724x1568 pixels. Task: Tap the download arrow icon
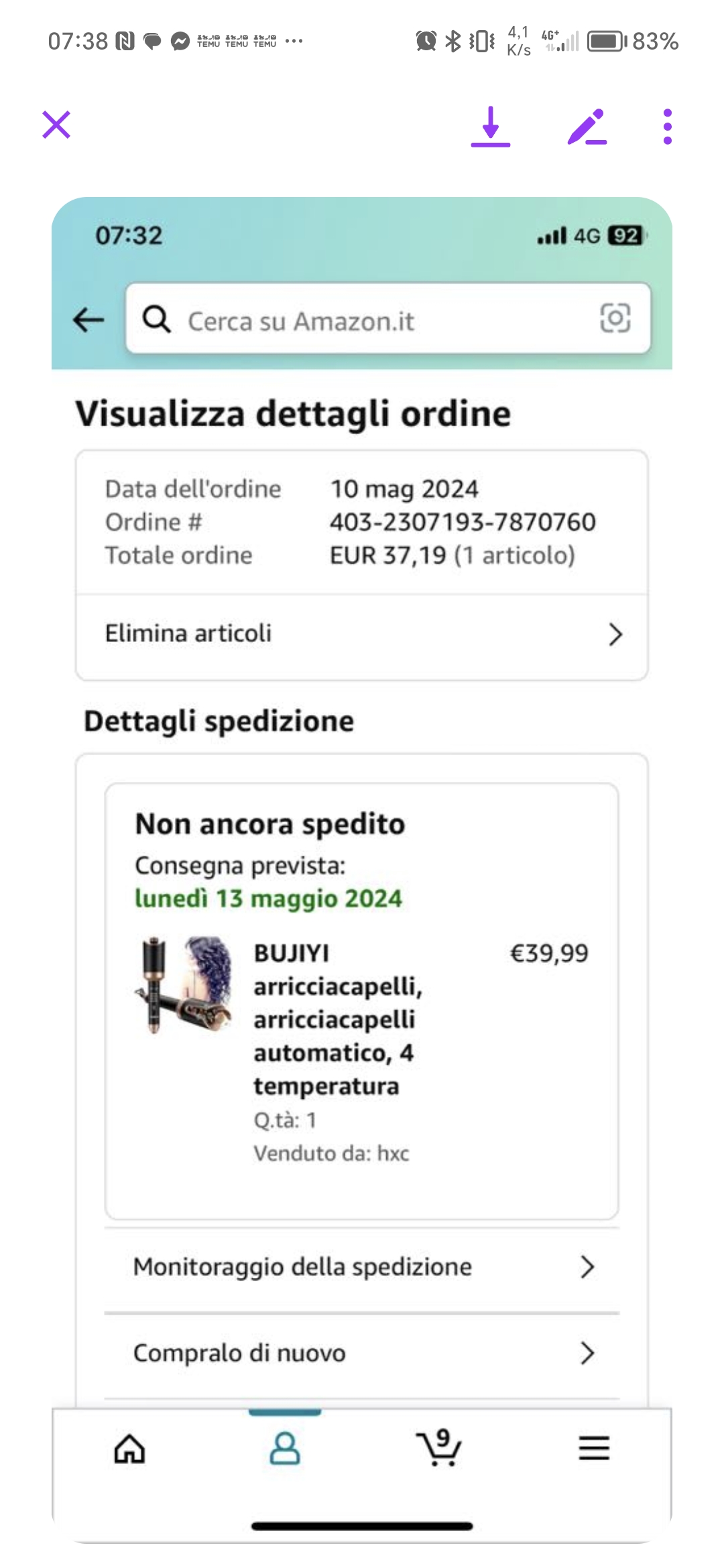tap(491, 127)
